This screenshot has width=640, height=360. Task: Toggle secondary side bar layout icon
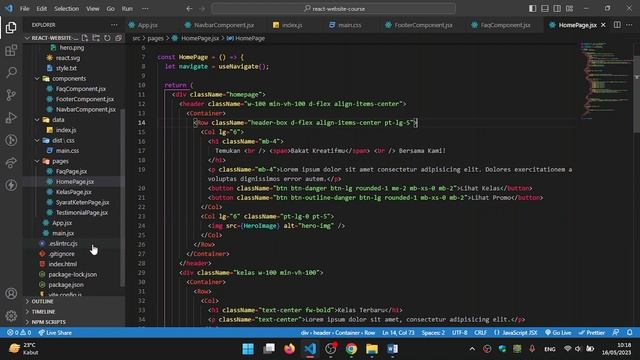pyautogui.click(x=557, y=9)
